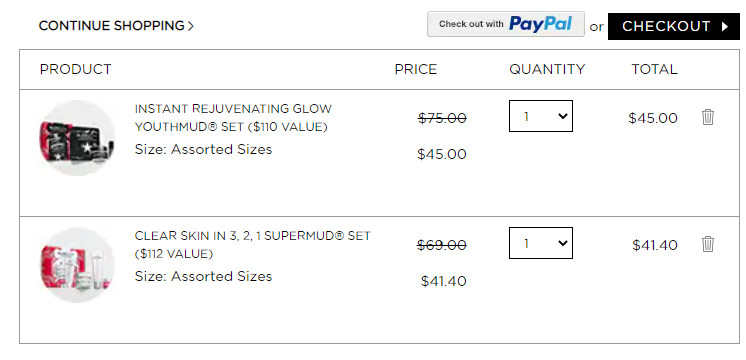This screenshot has height=360, width=746.
Task: Click the Product column header
Action: click(75, 69)
